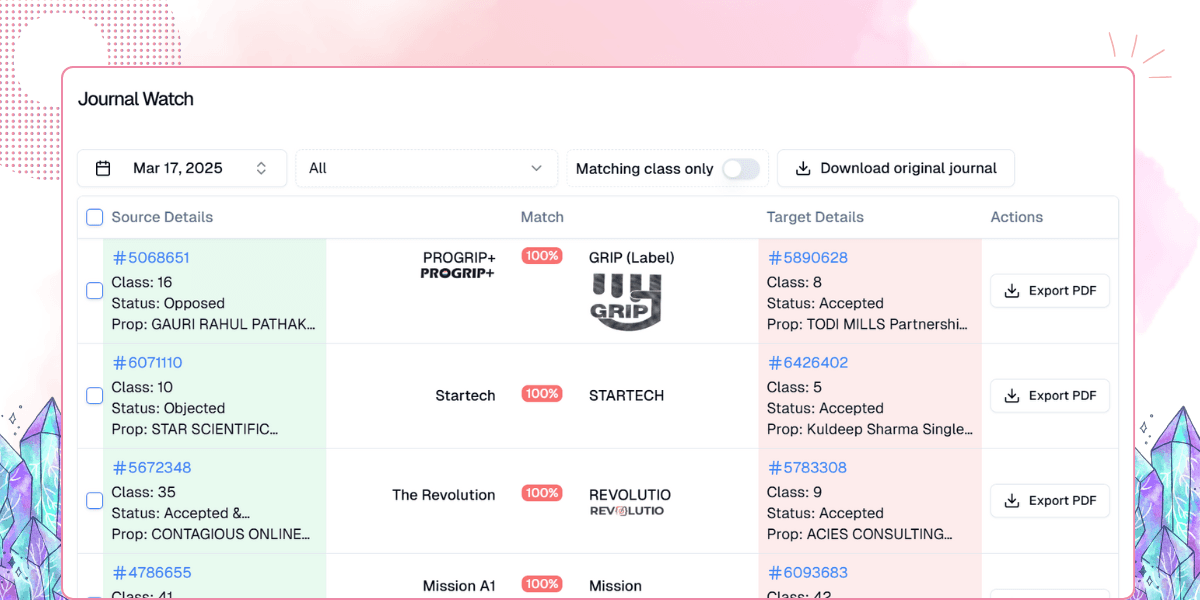The image size is (1200, 600).
Task: Click the 100% match badge for PROGRIP+
Action: coord(542,256)
